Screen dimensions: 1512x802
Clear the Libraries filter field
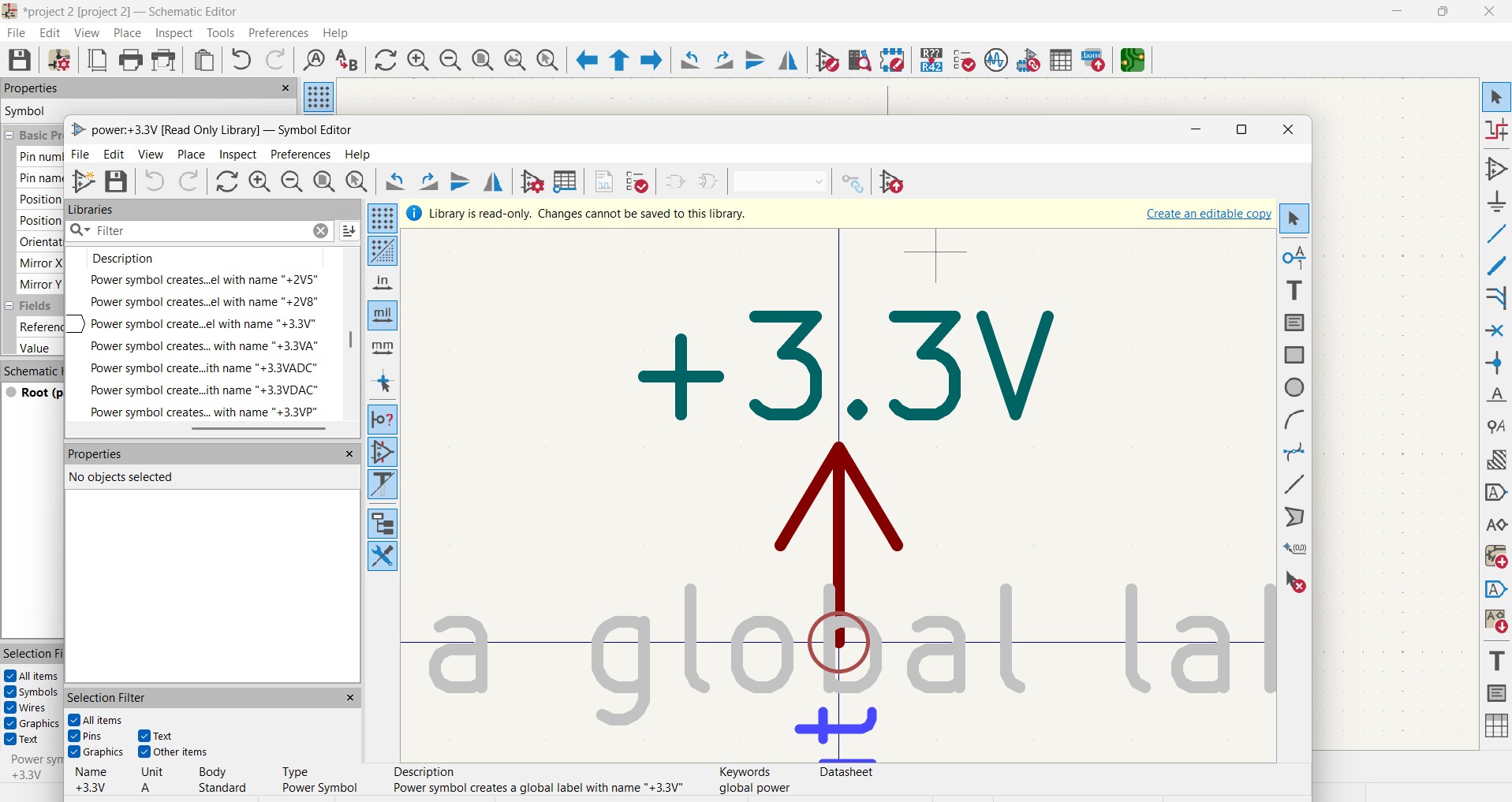point(320,231)
